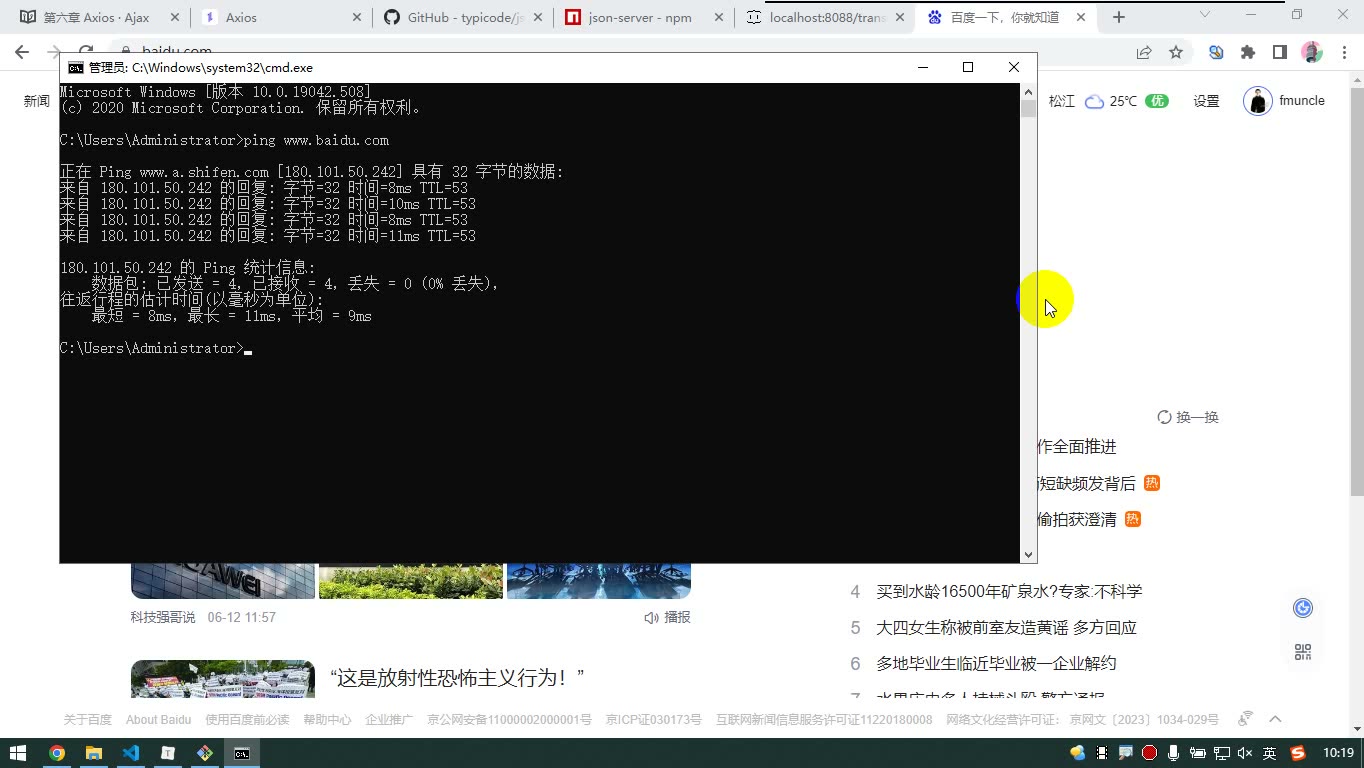Click 帮助中心 footer link

pos(327,720)
